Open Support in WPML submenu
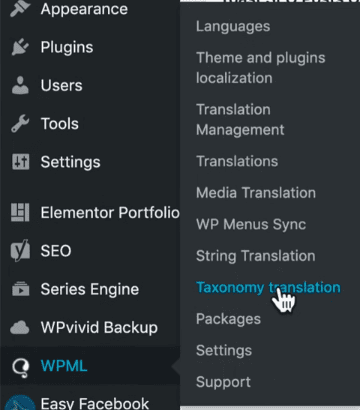The image size is (360, 410). tap(223, 382)
